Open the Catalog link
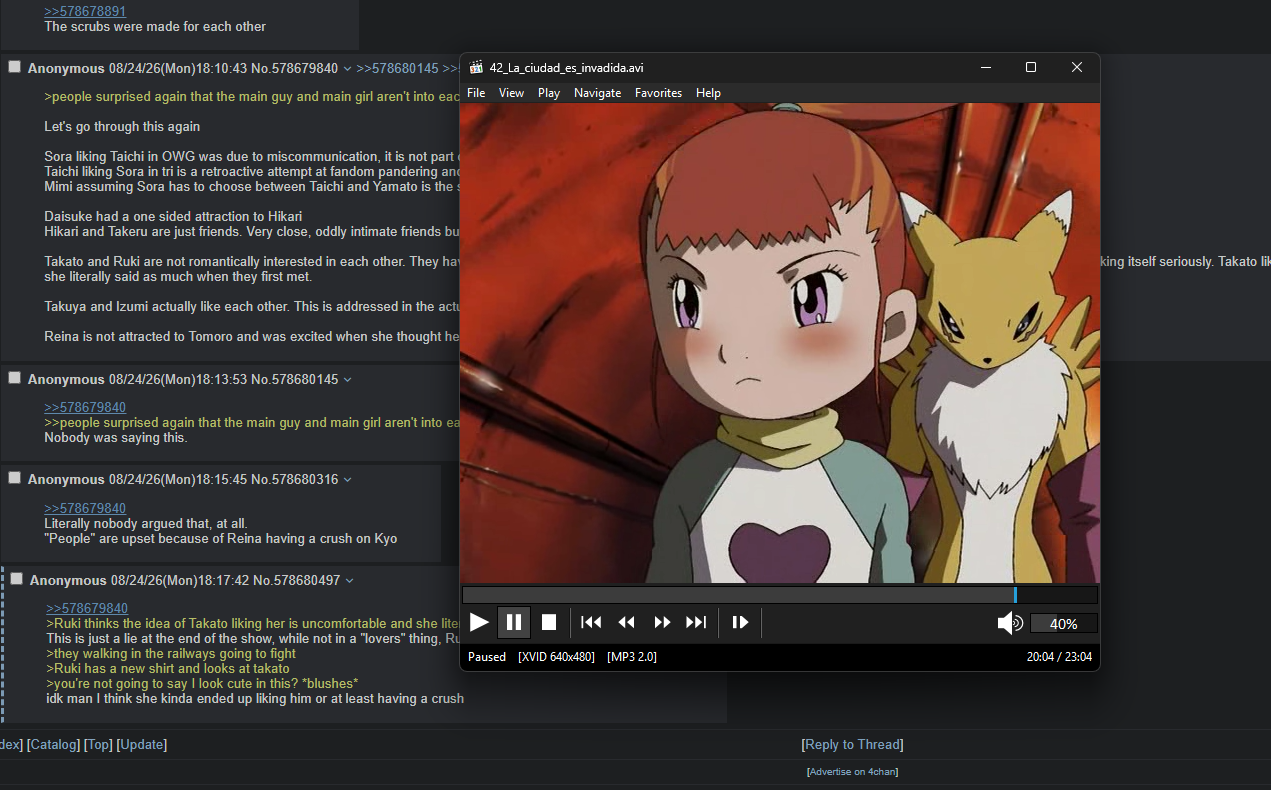1271x790 pixels. (x=53, y=745)
